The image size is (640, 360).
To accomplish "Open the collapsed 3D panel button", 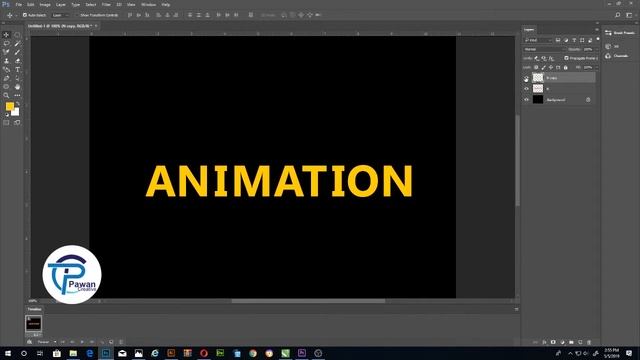I will [612, 47].
